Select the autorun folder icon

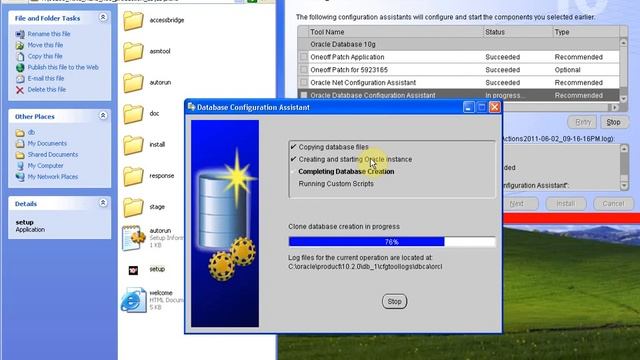(133, 82)
